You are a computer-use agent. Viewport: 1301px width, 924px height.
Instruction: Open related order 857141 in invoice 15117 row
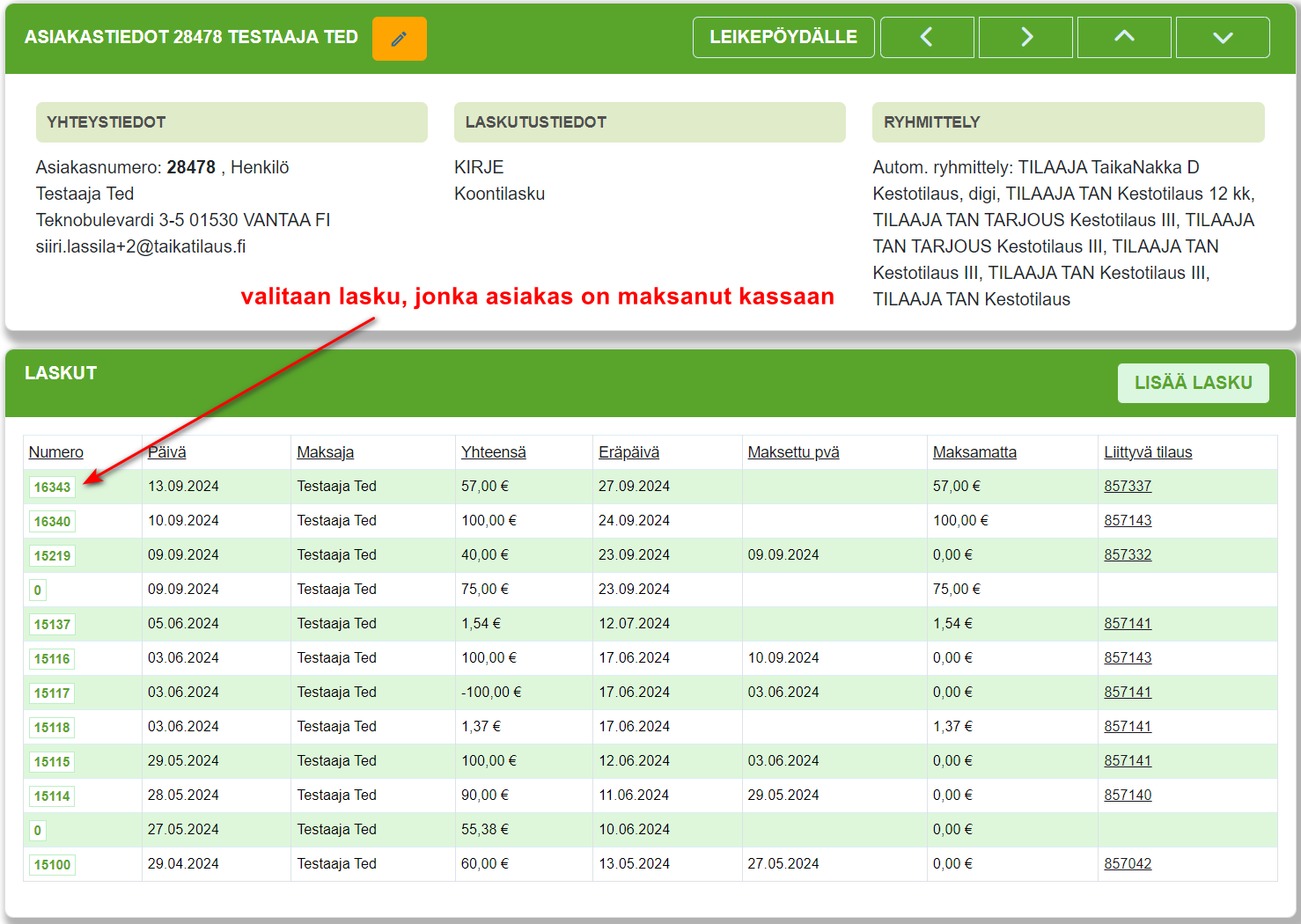click(1128, 692)
